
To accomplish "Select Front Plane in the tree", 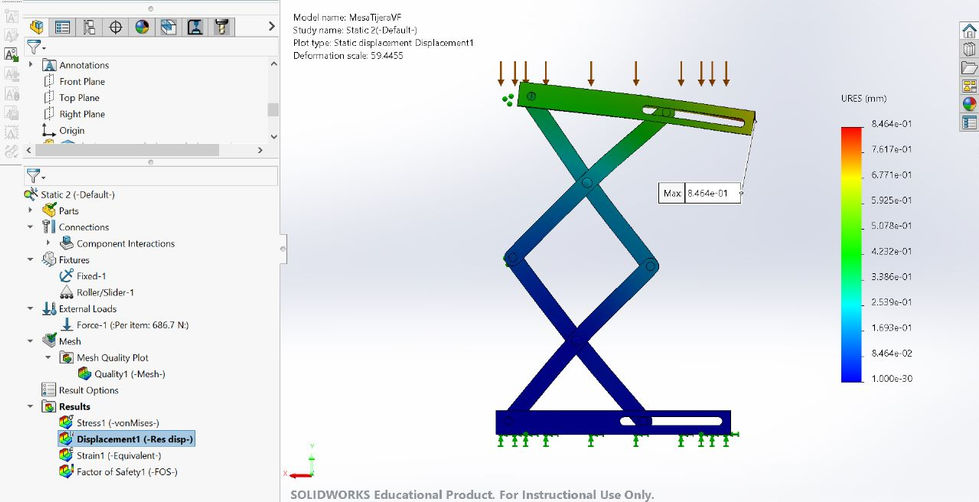I will click(82, 81).
